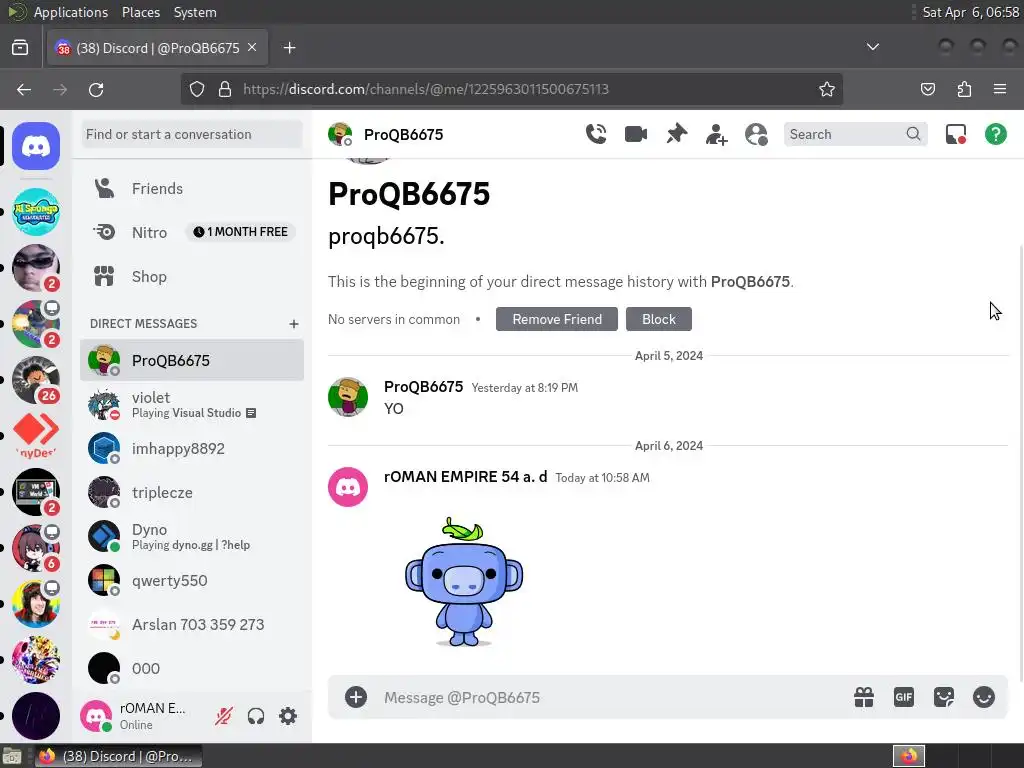Image resolution: width=1024 pixels, height=768 pixels.
Task: Open DM with 000
Action: 192,668
